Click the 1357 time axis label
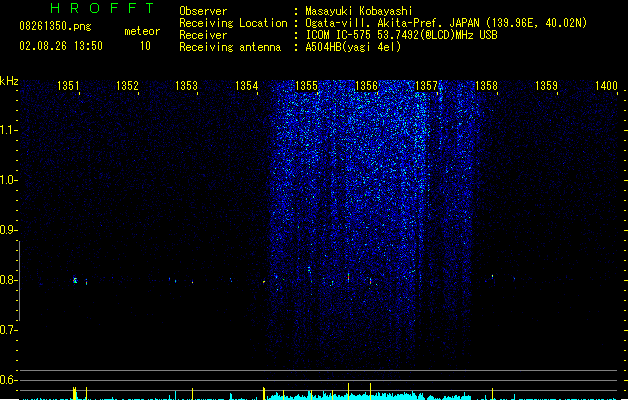The image size is (629, 400). point(426,86)
